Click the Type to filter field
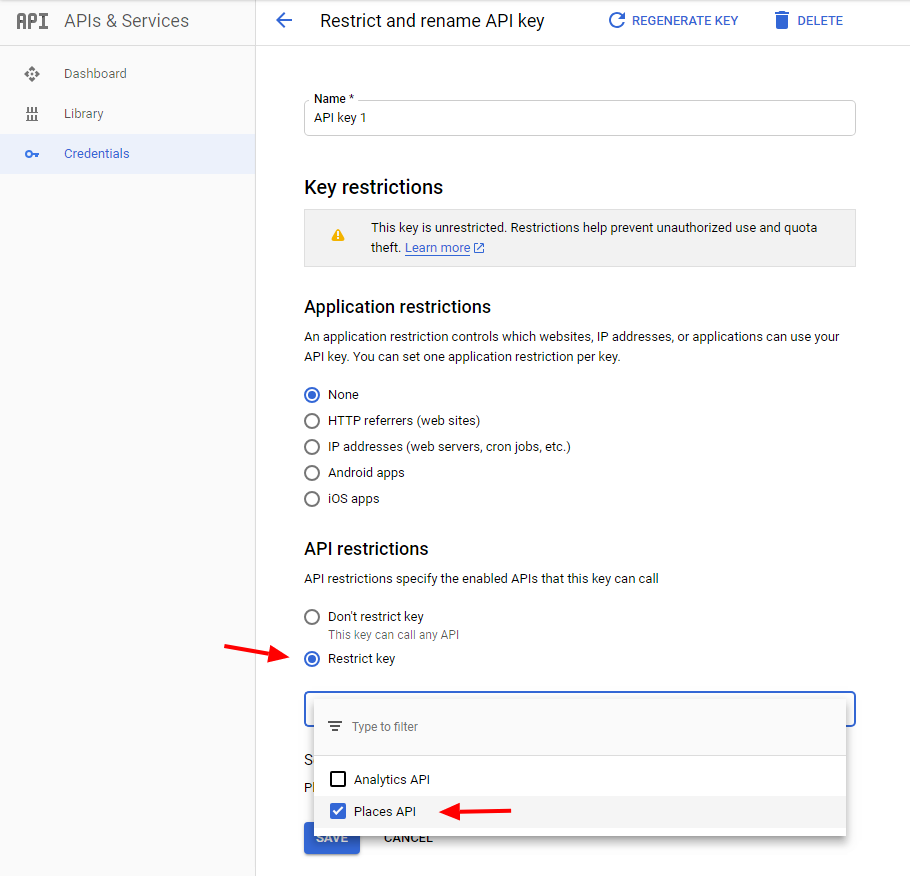Screen dimensions: 910x876 coord(580,726)
